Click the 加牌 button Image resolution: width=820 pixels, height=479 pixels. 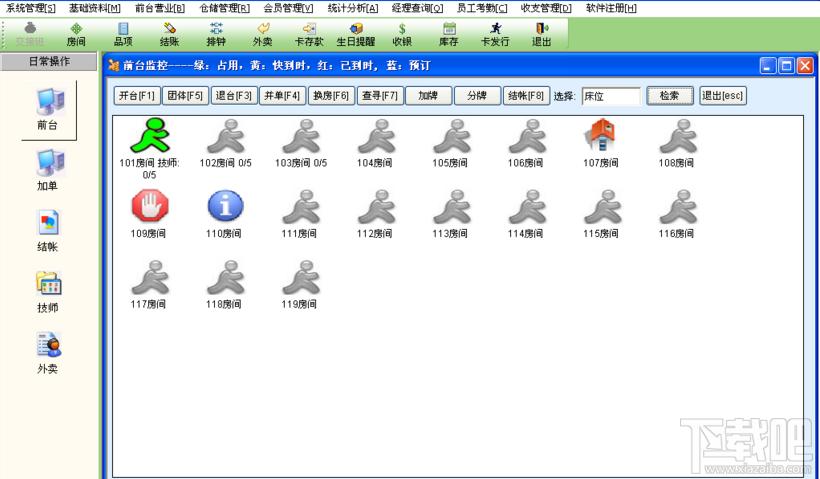(428, 96)
